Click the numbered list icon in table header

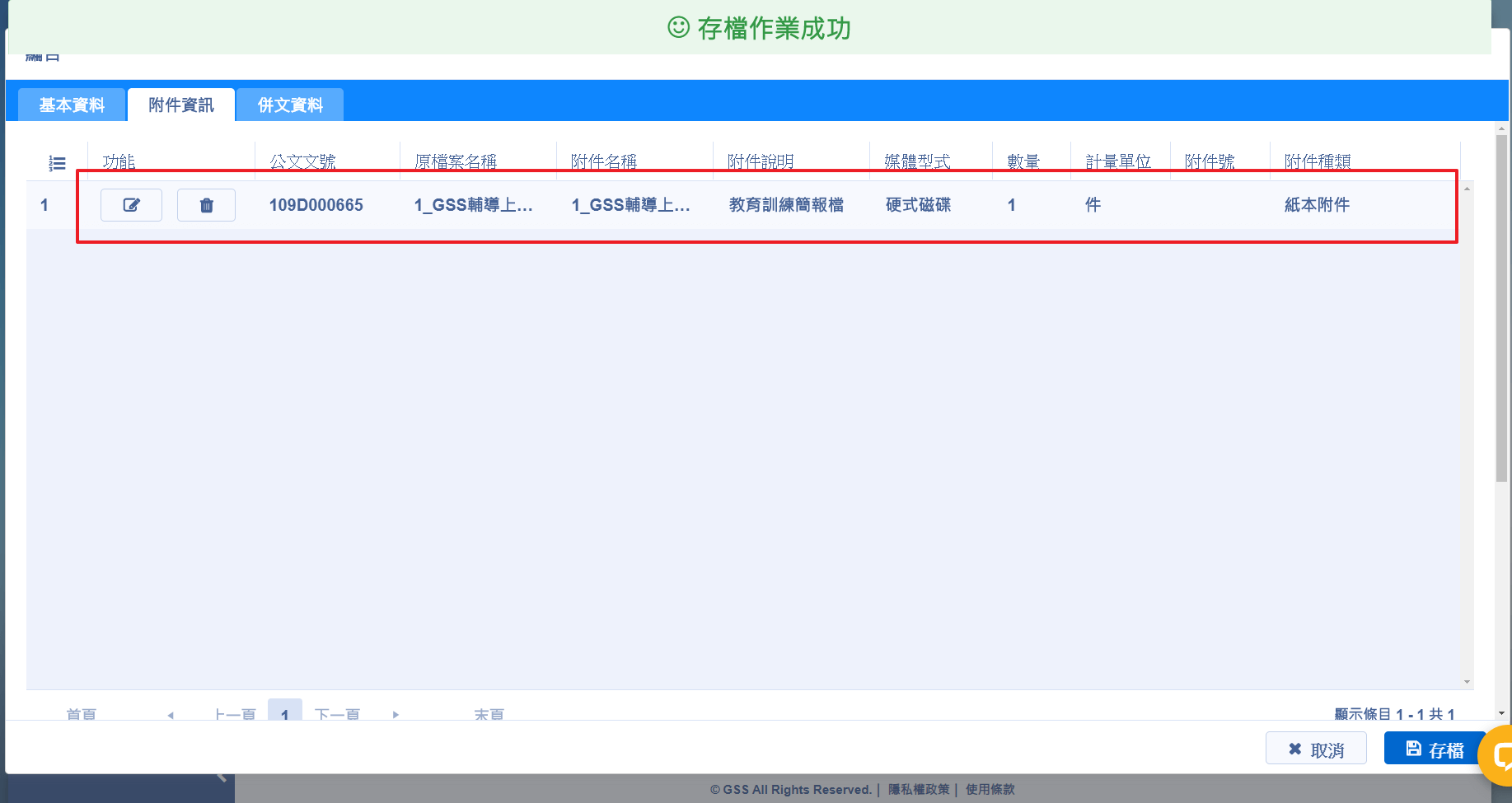click(x=57, y=163)
